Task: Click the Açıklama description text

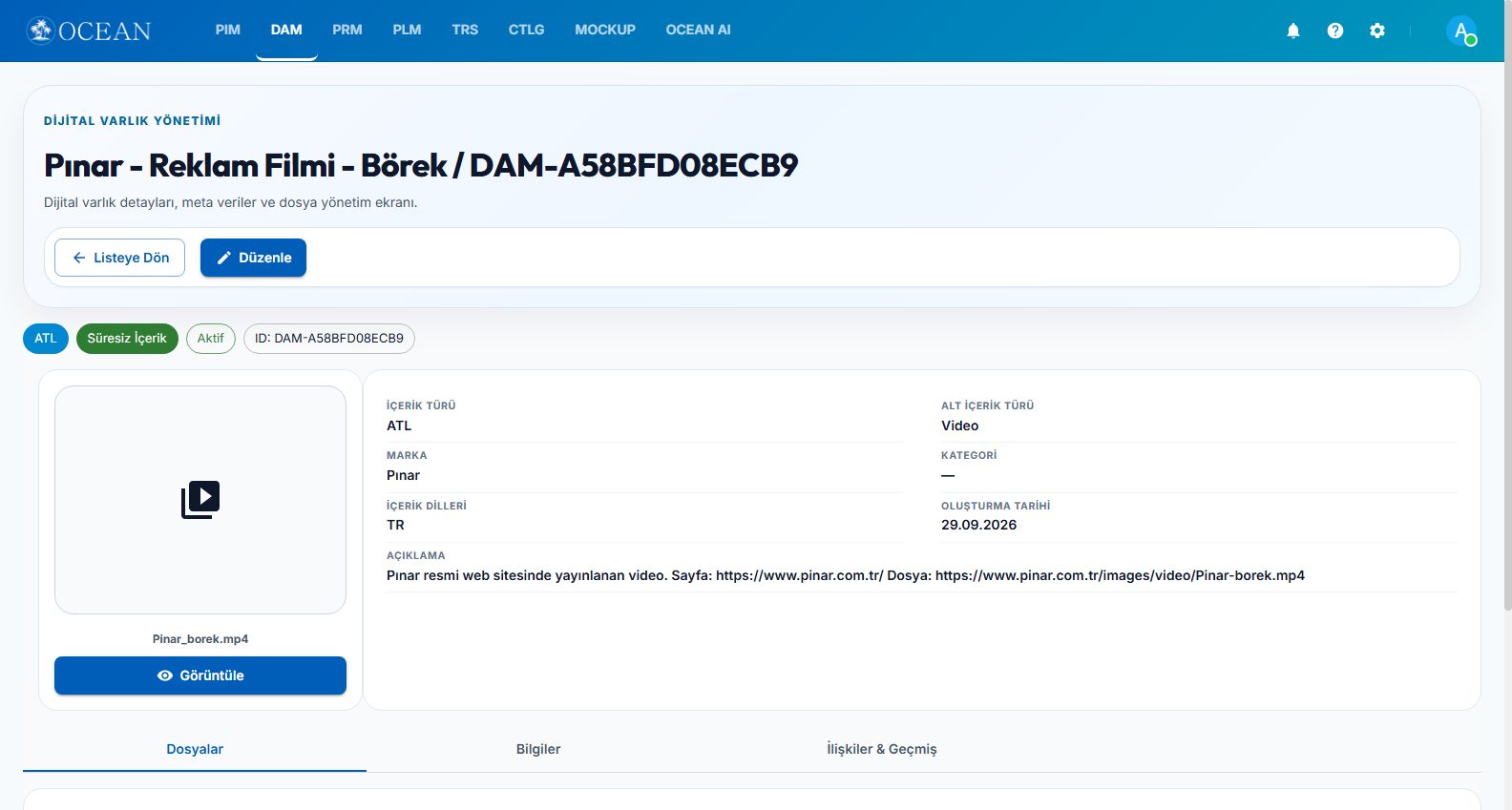Action: click(846, 575)
